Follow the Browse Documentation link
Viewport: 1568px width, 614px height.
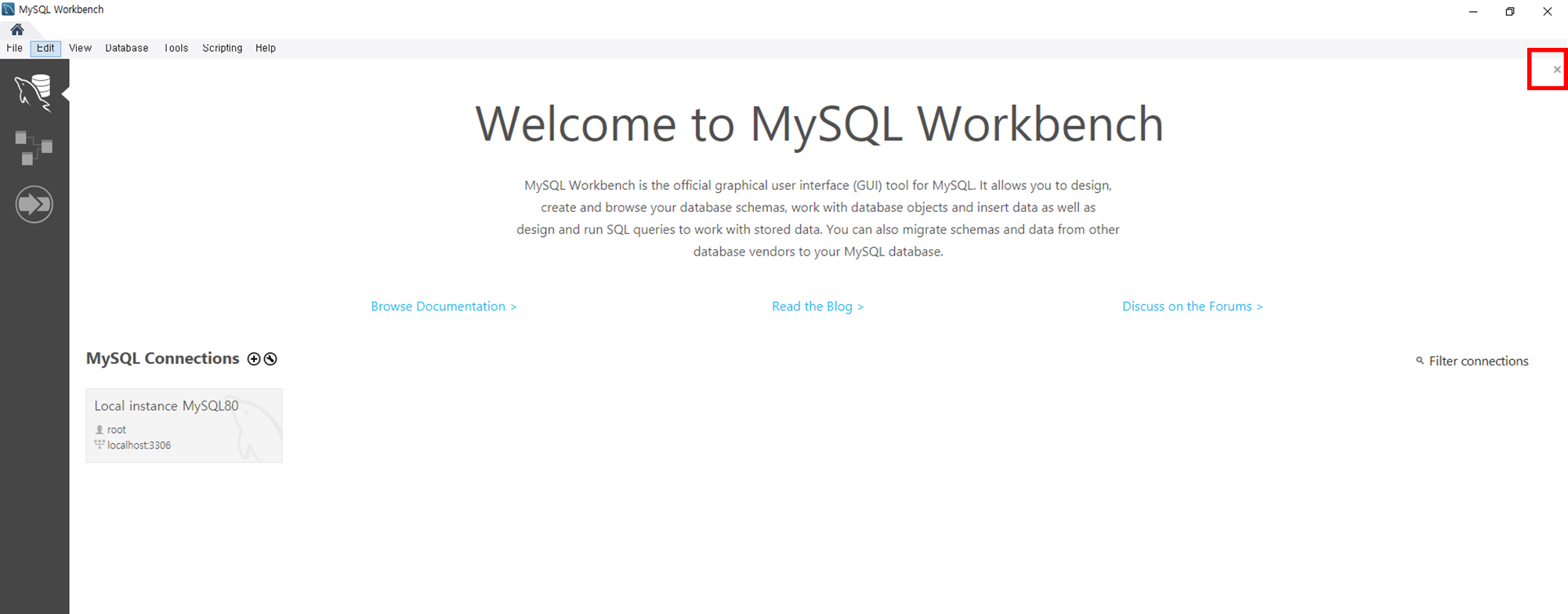click(444, 306)
